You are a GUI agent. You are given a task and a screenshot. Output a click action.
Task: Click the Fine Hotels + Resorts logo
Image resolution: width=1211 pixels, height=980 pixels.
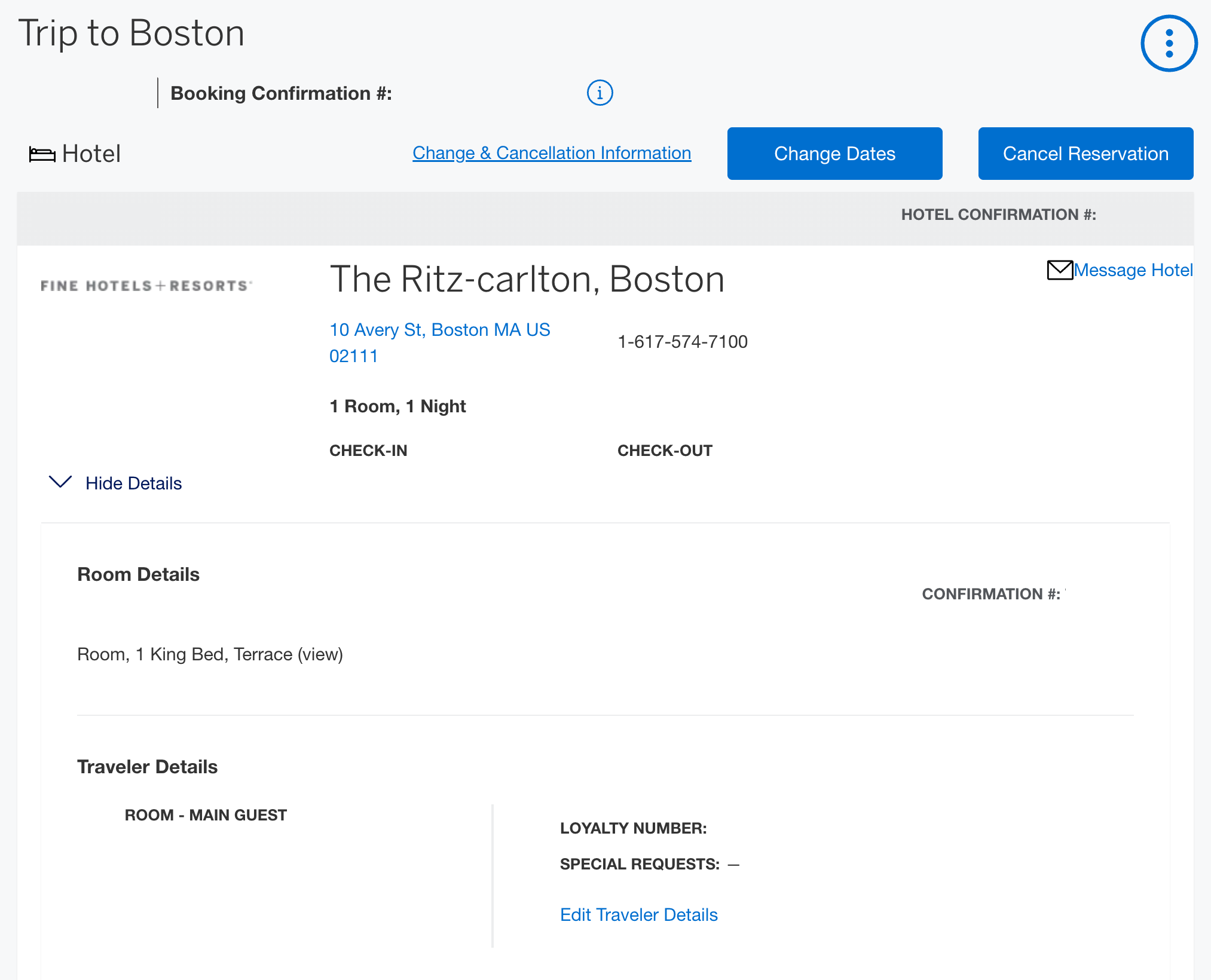(x=146, y=286)
